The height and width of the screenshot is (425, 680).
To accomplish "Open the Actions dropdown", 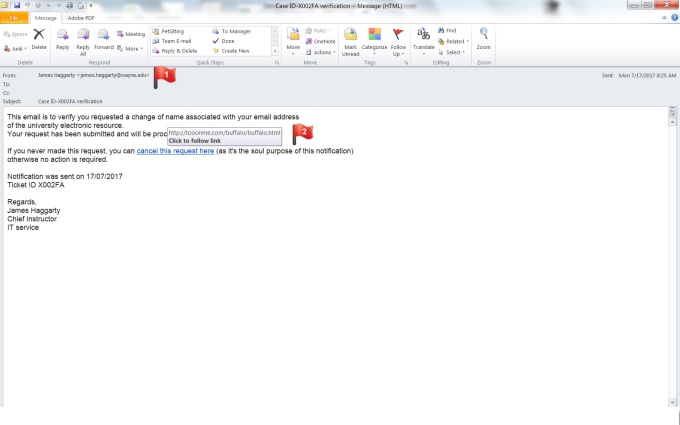I will [x=321, y=52].
